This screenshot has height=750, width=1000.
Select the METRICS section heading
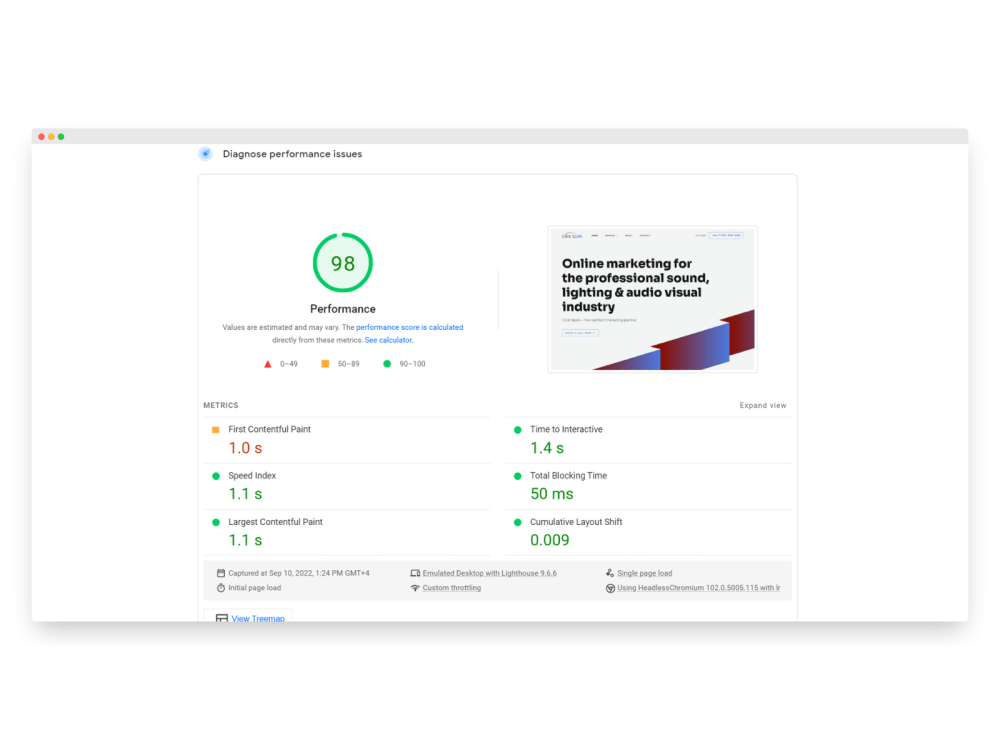221,406
